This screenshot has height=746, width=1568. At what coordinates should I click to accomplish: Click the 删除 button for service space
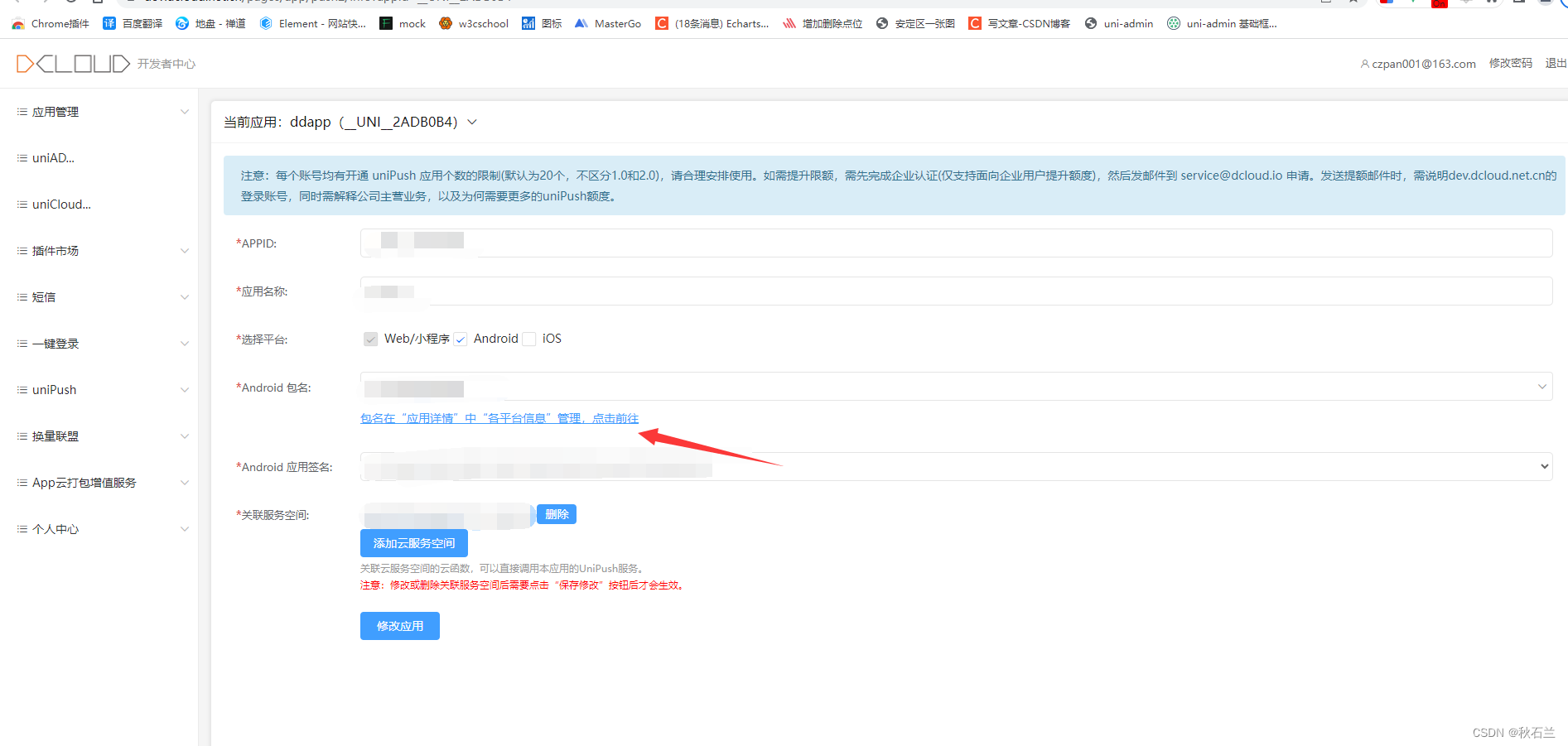pyautogui.click(x=557, y=514)
